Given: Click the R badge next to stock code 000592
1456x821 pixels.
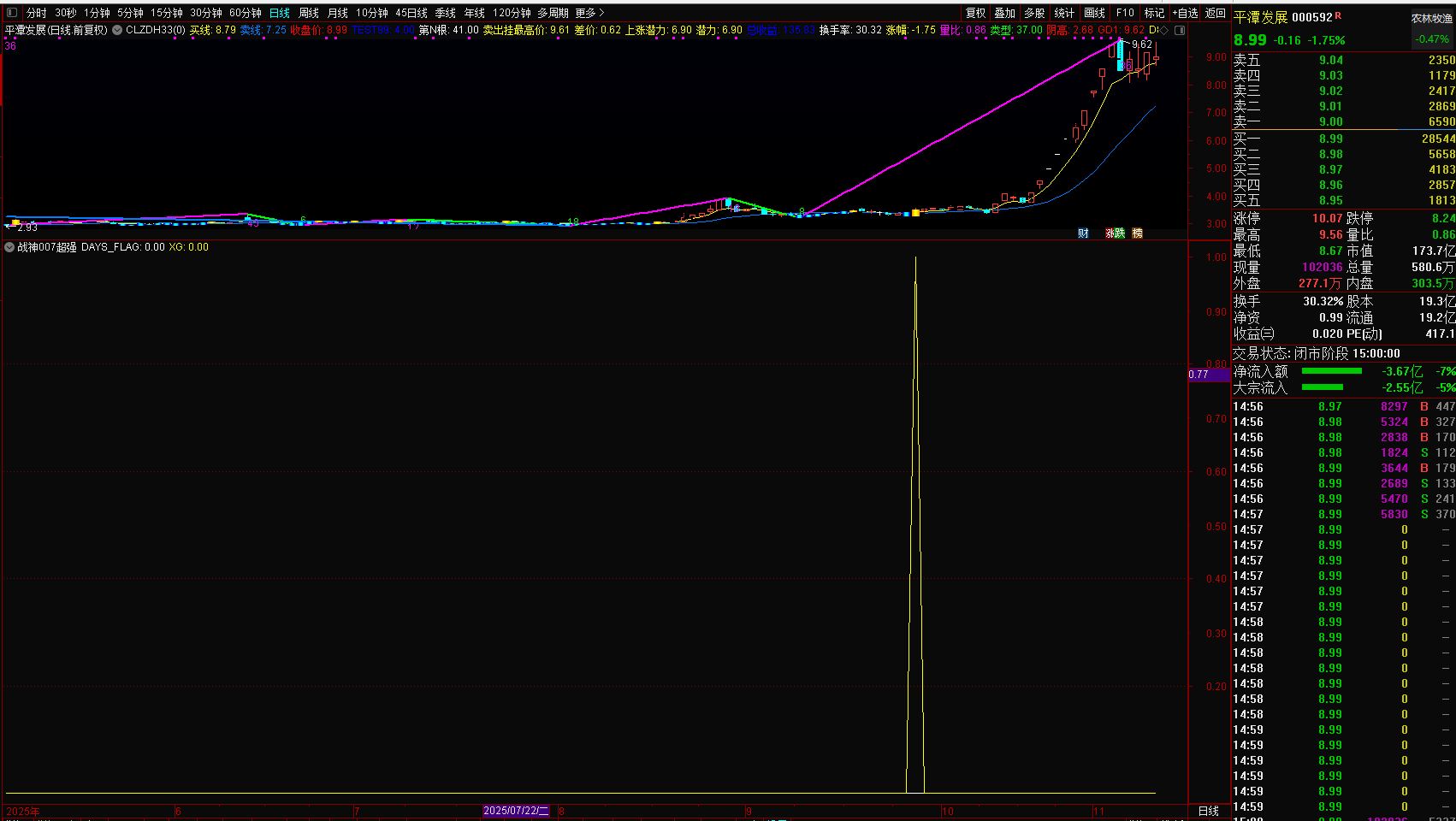Looking at the screenshot, I should tap(1338, 16).
